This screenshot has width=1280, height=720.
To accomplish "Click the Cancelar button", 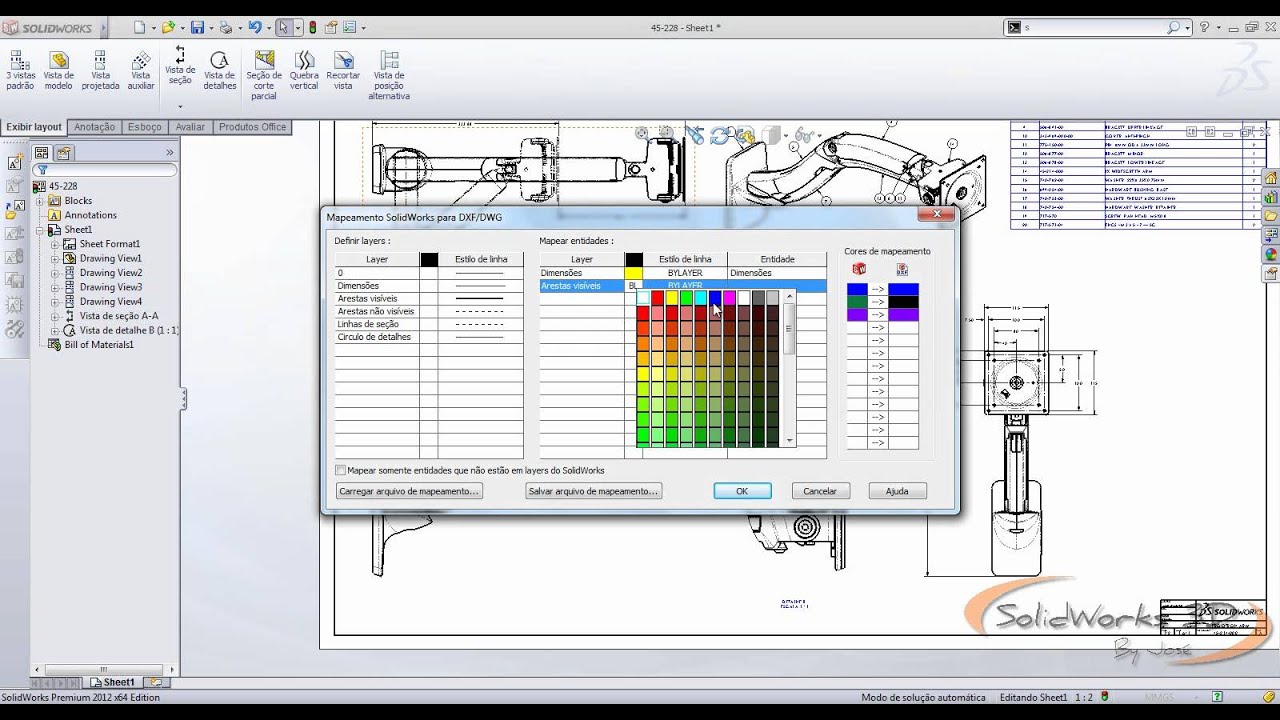I will click(x=820, y=491).
